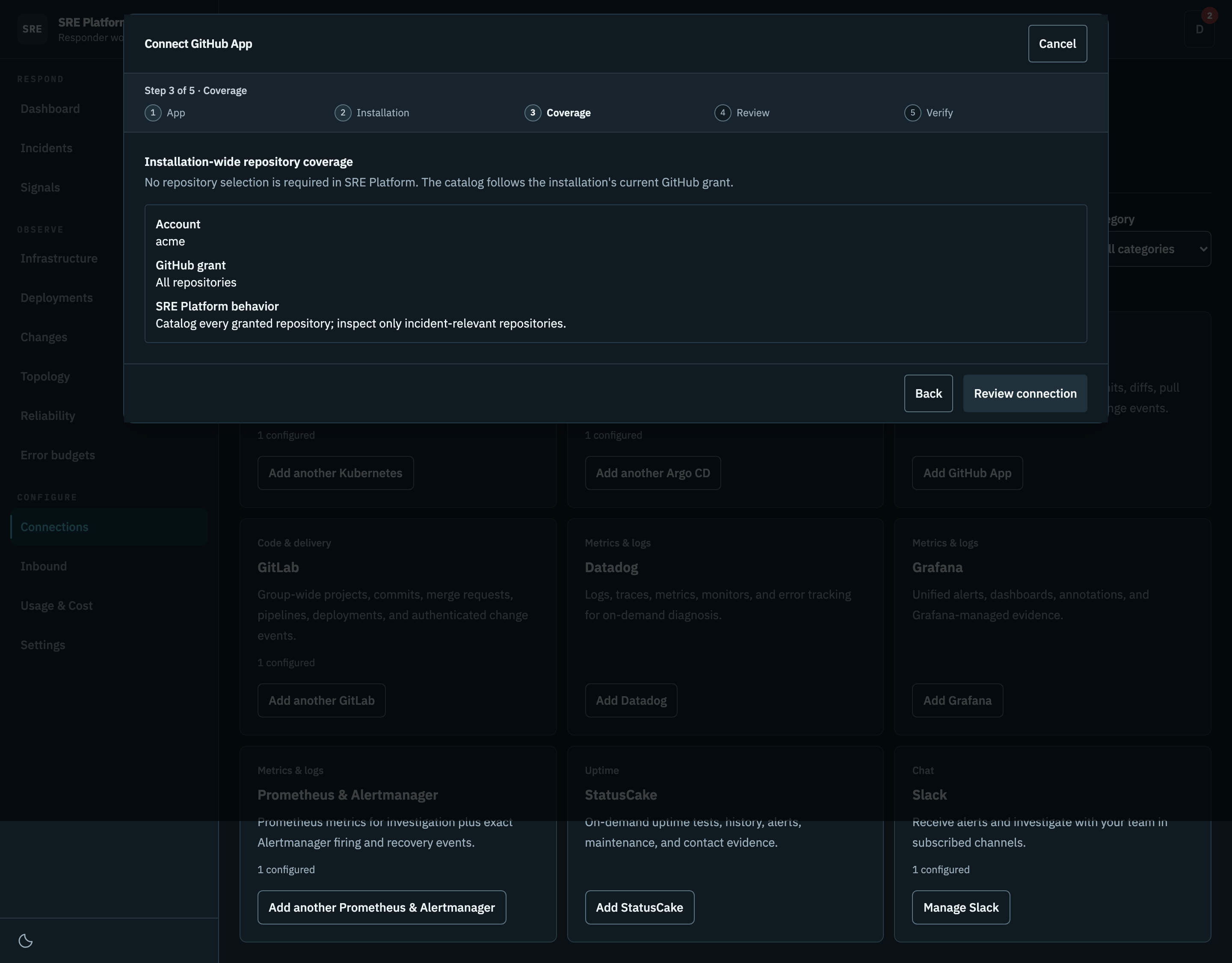Click '1 configured' under GitLab

[x=286, y=662]
